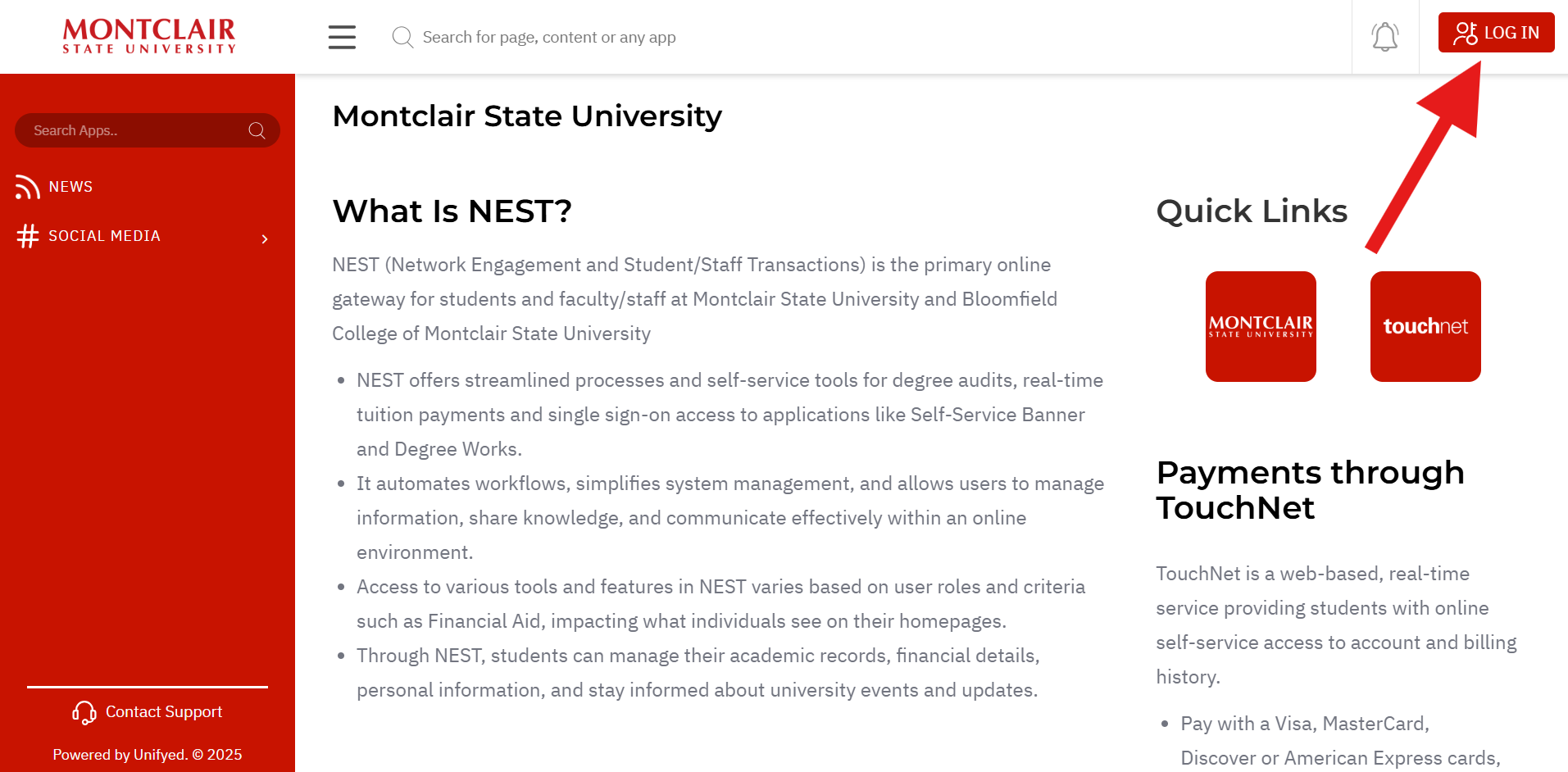Click the Montclair State University header logo

(x=149, y=37)
